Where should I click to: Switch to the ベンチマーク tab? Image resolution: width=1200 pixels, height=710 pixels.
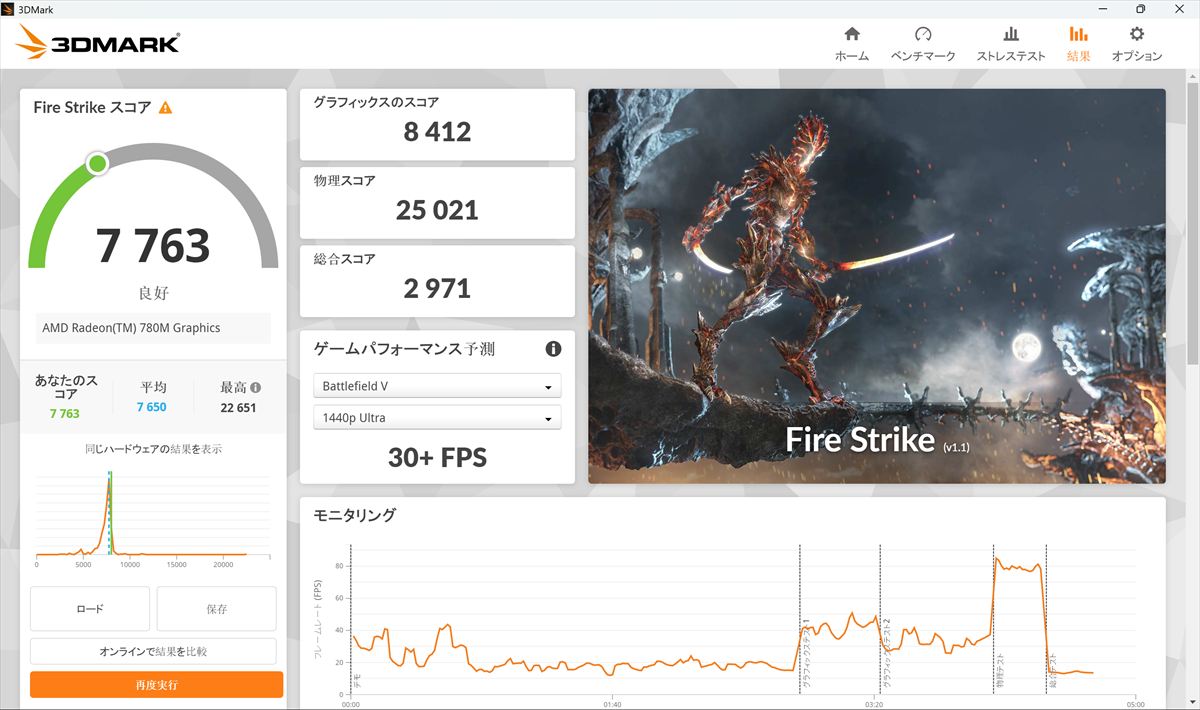point(923,44)
